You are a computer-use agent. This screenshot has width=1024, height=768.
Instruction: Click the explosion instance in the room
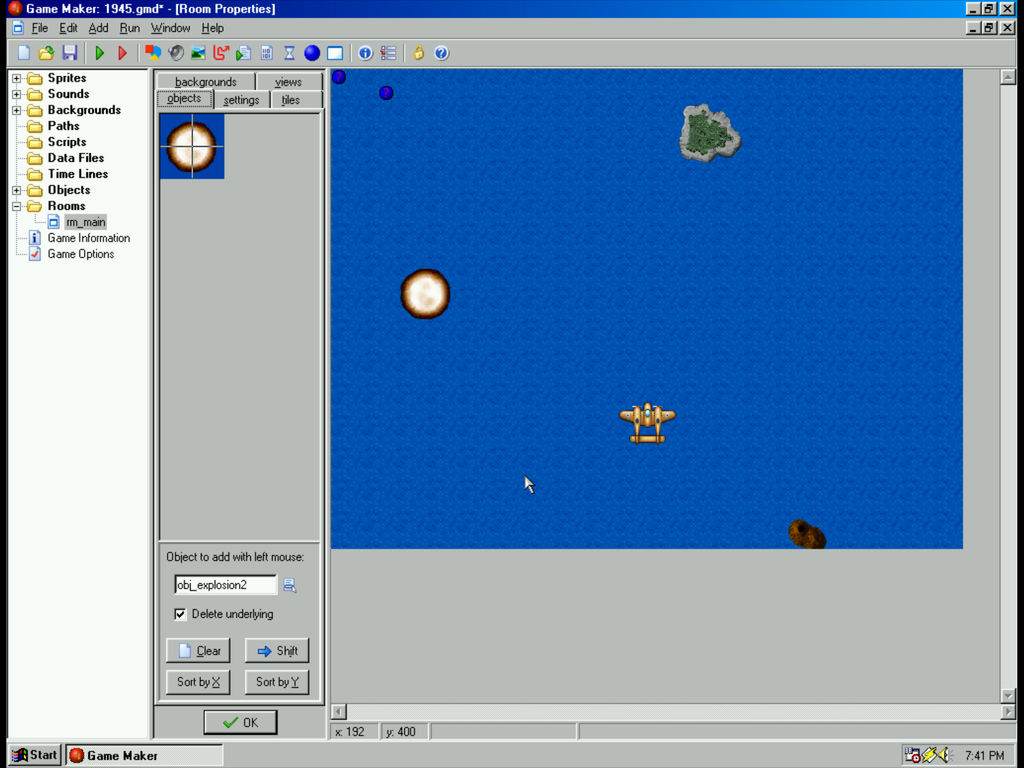pyautogui.click(x=425, y=294)
